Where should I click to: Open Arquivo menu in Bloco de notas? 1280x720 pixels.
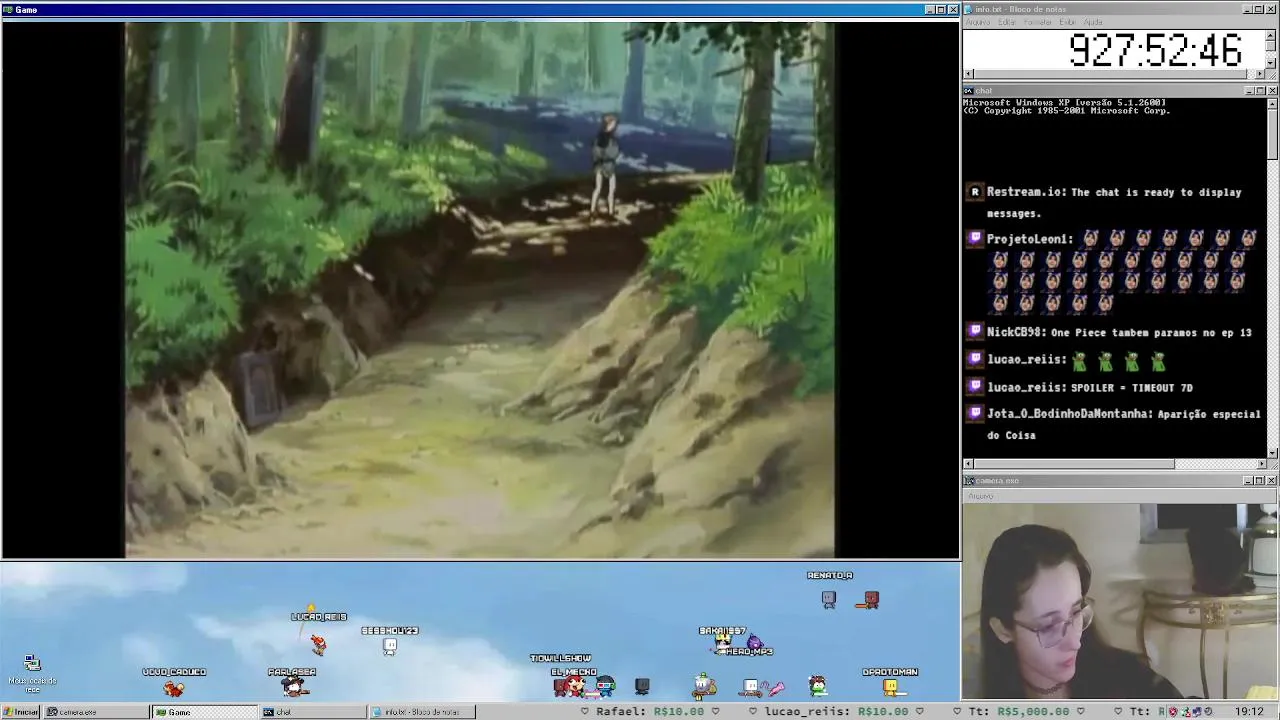pyautogui.click(x=977, y=22)
